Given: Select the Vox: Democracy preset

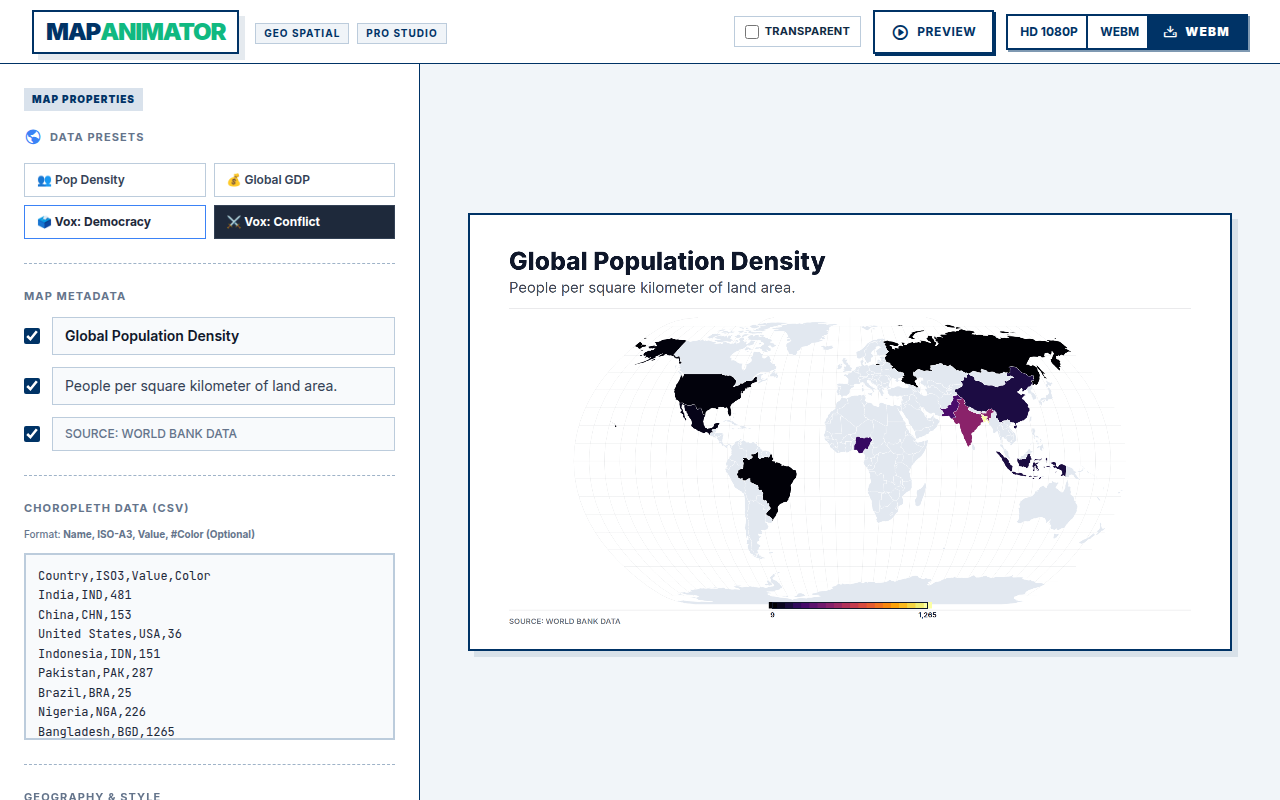Looking at the screenshot, I should (x=115, y=222).
